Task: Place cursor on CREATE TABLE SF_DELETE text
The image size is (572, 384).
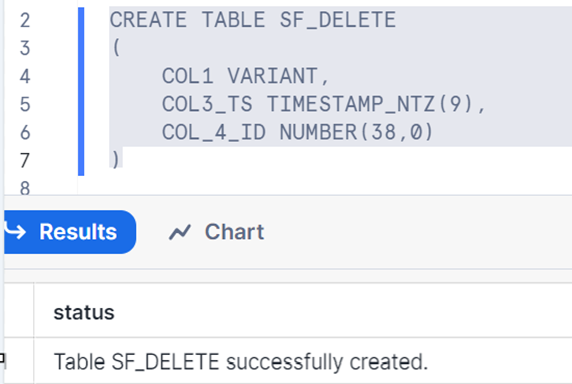Action: click(x=253, y=20)
